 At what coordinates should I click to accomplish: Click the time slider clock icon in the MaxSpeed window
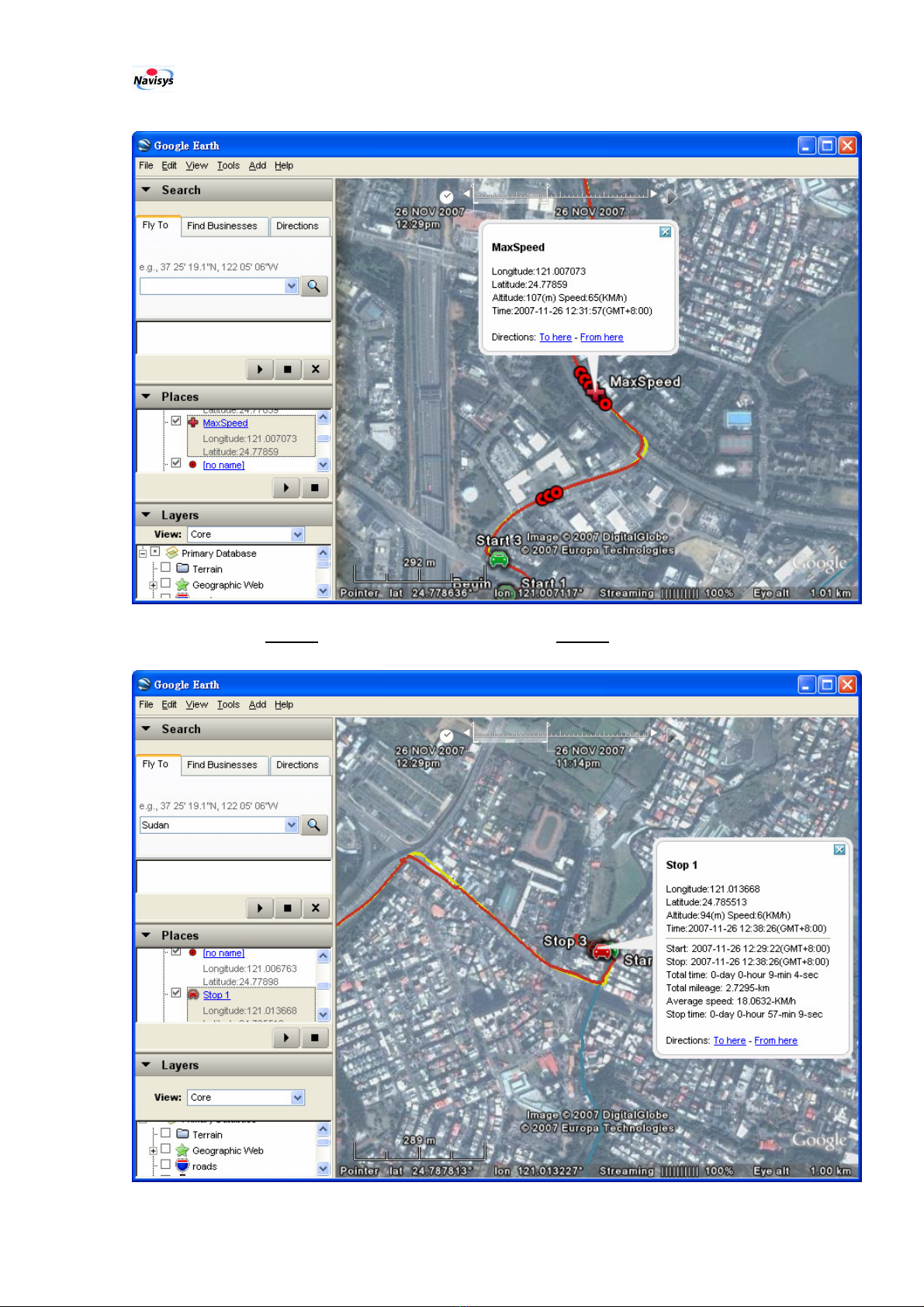click(446, 196)
